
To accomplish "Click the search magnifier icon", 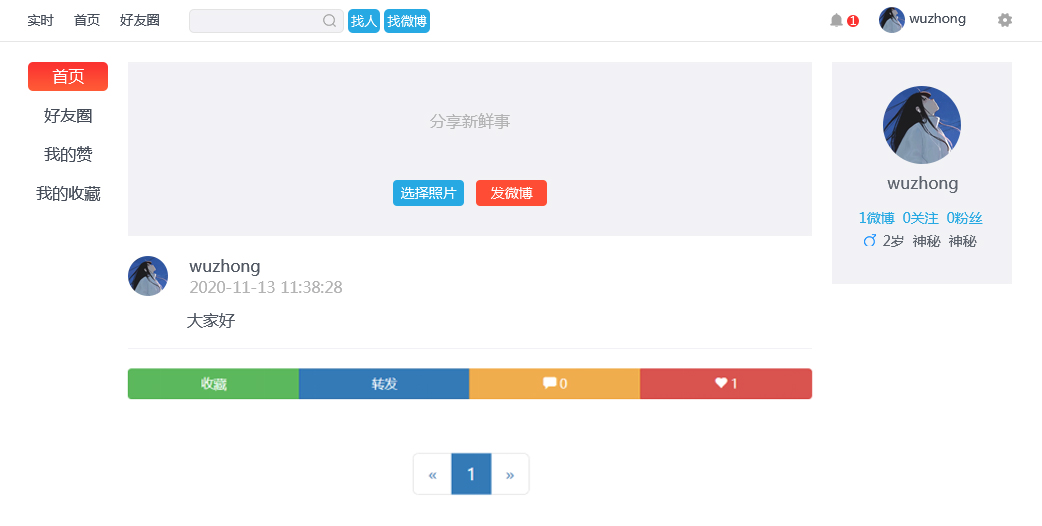I will coord(329,21).
